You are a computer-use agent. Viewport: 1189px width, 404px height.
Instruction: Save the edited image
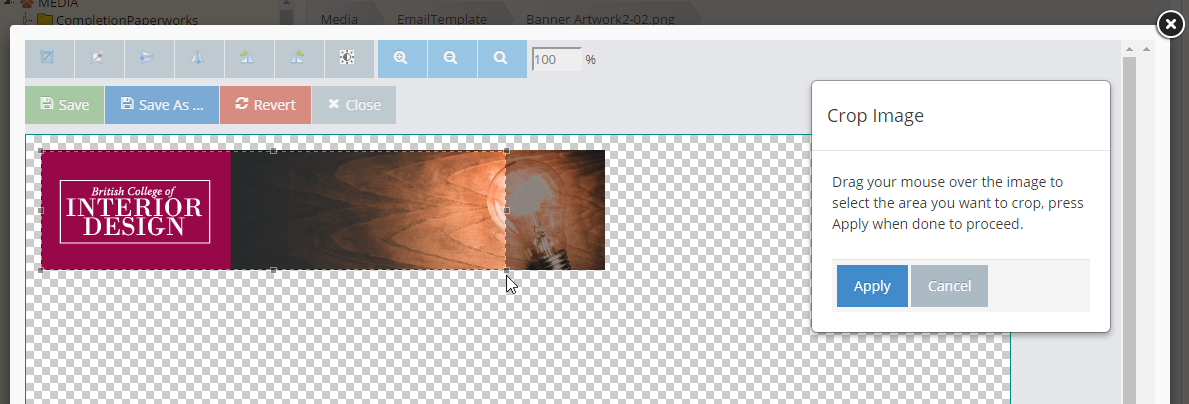pos(64,105)
